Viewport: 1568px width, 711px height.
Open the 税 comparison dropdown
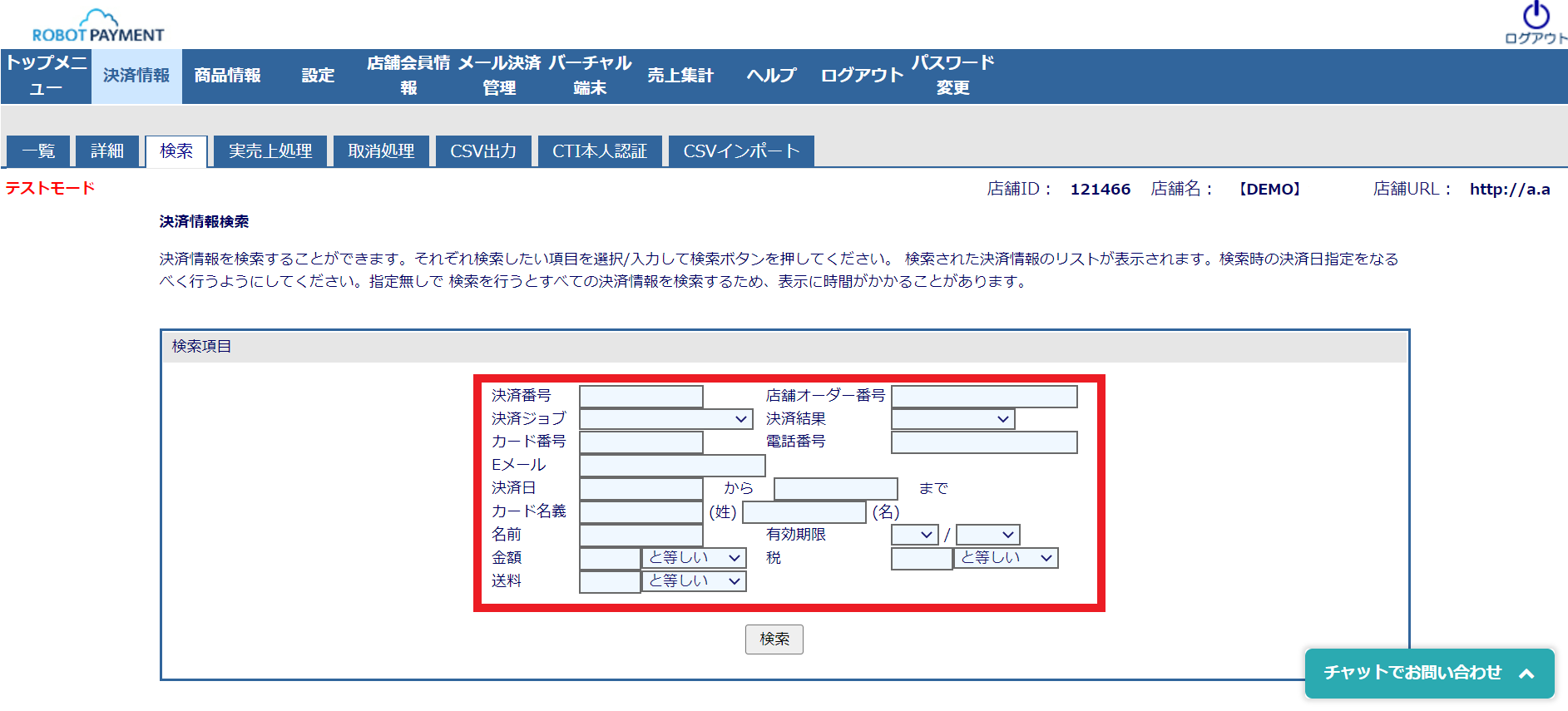(1006, 558)
